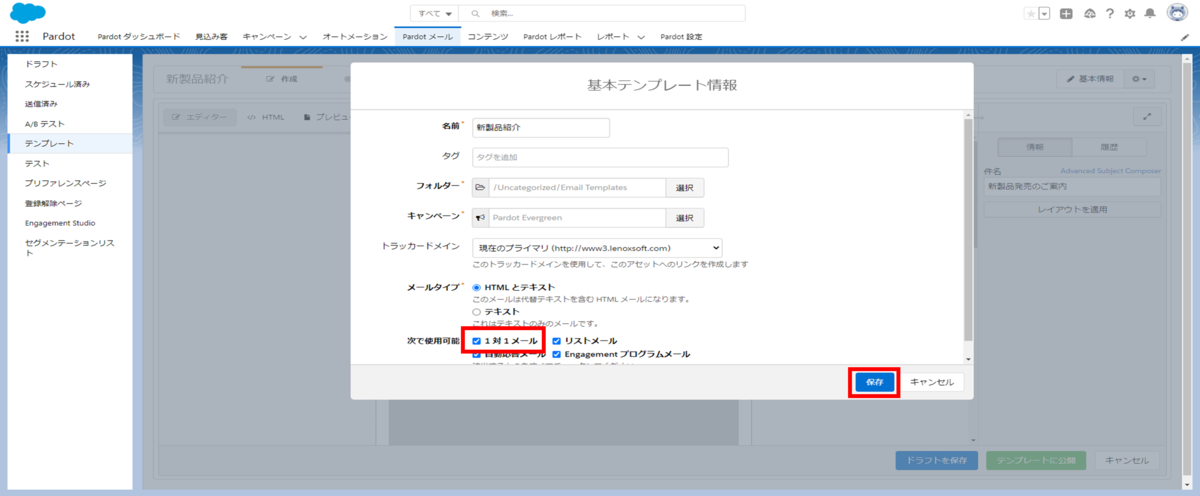Image resolution: width=1200 pixels, height=496 pixels.
Task: Open the notifications bell
Action: [x=1150, y=13]
